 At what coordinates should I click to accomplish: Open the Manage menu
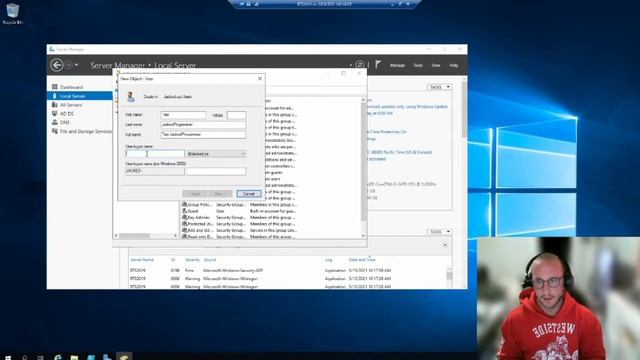(397, 65)
